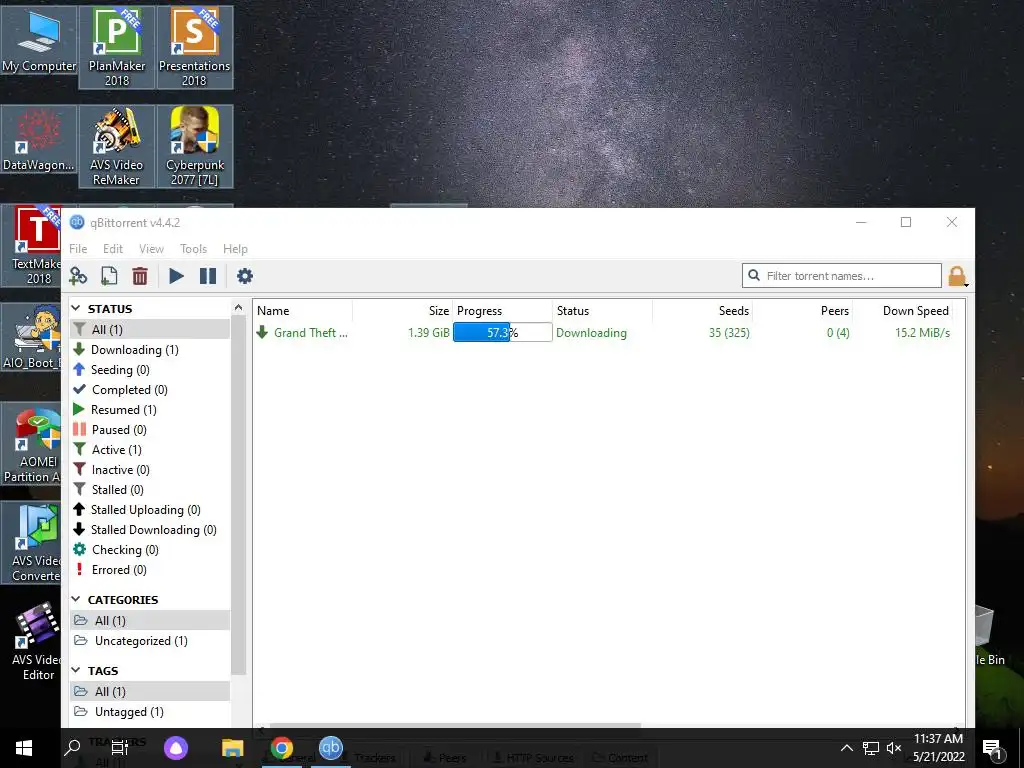Sort torrents by Progress column header
The image size is (1024, 768).
(x=503, y=311)
